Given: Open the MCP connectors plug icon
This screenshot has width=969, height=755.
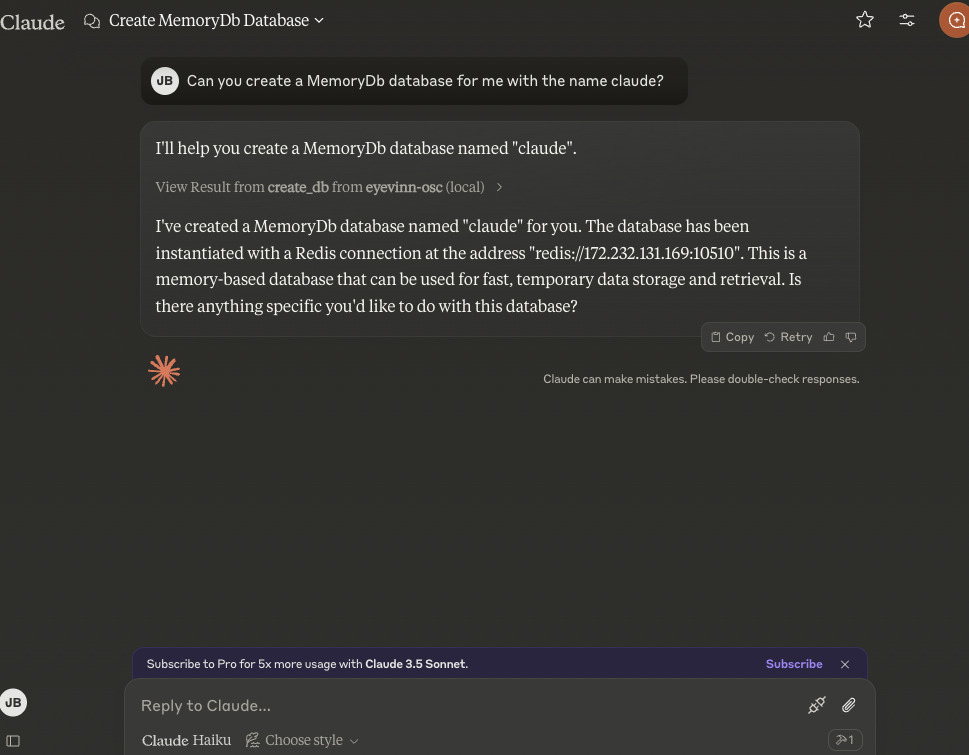Looking at the screenshot, I should tap(816, 705).
